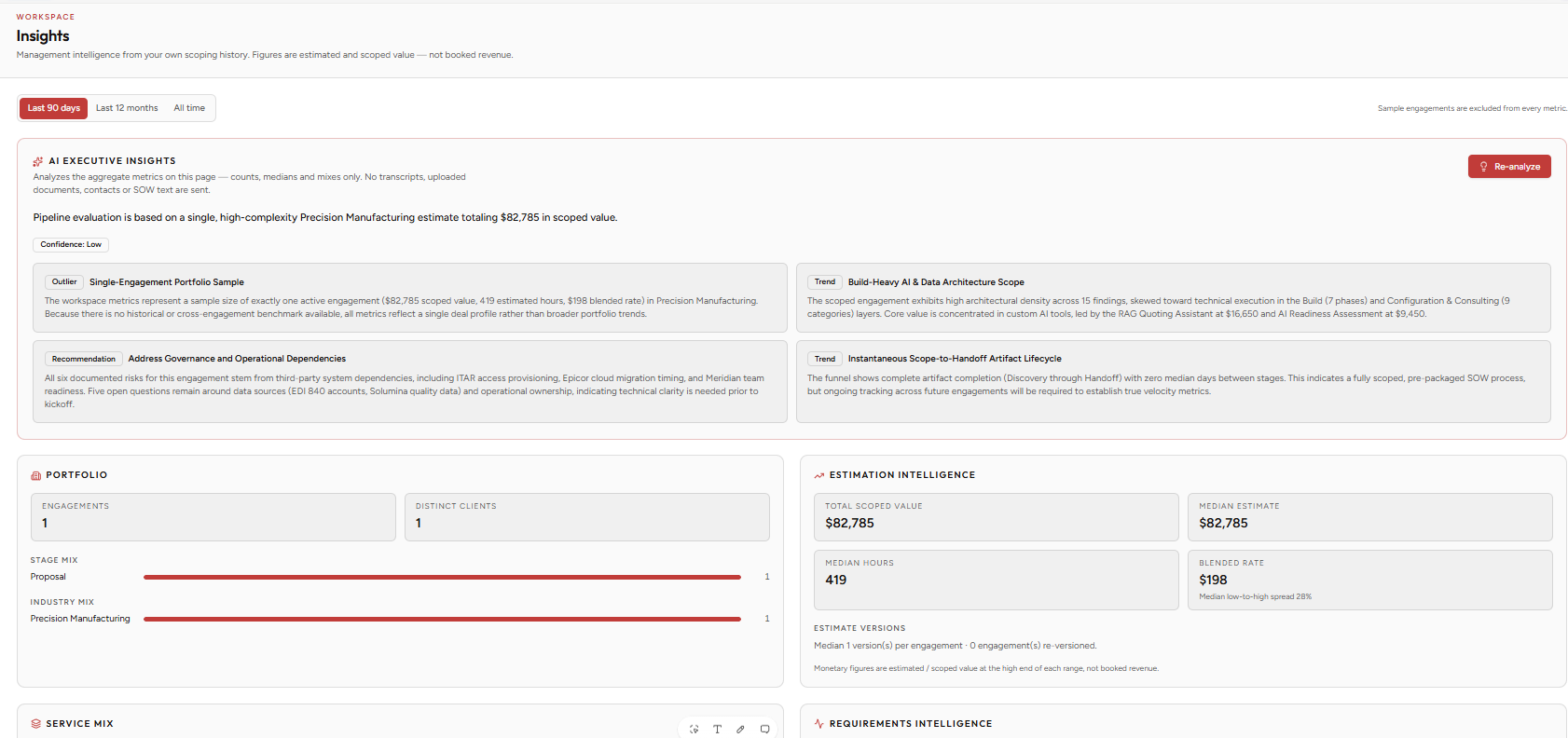Select the Last 90 days range
1568x738 pixels.
click(54, 108)
